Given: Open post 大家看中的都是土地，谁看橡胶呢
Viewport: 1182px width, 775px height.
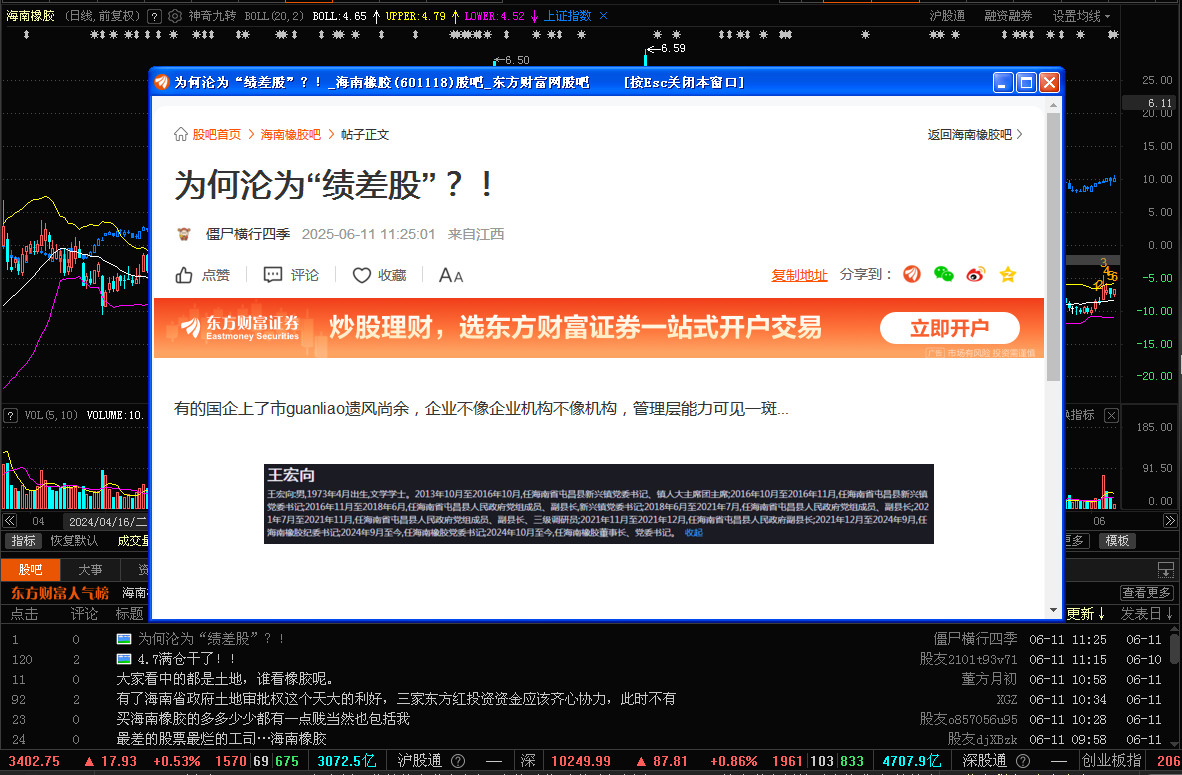Looking at the screenshot, I should click(225, 679).
